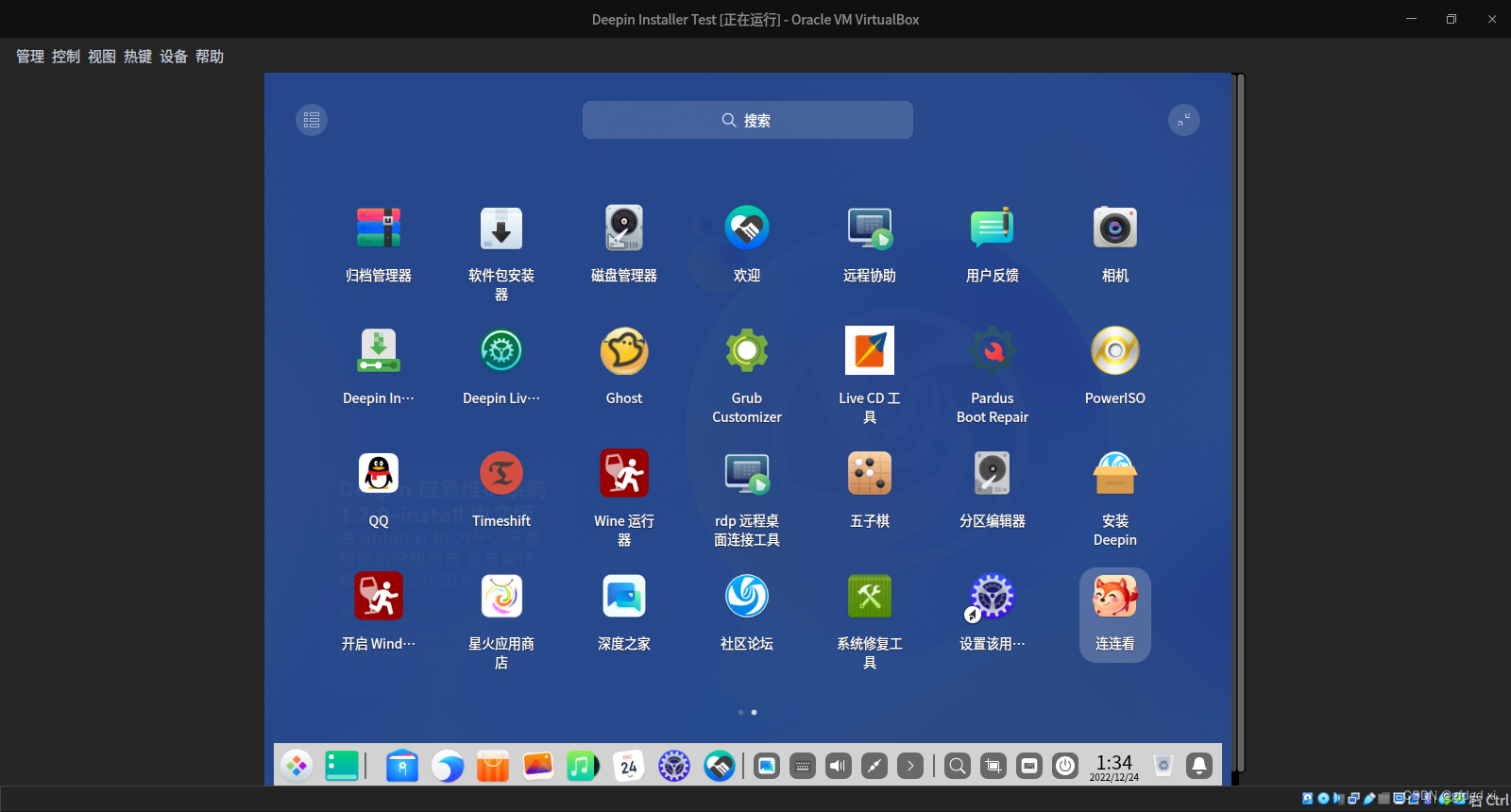Open image album from dock
The width and height of the screenshot is (1511, 812).
coord(538,766)
